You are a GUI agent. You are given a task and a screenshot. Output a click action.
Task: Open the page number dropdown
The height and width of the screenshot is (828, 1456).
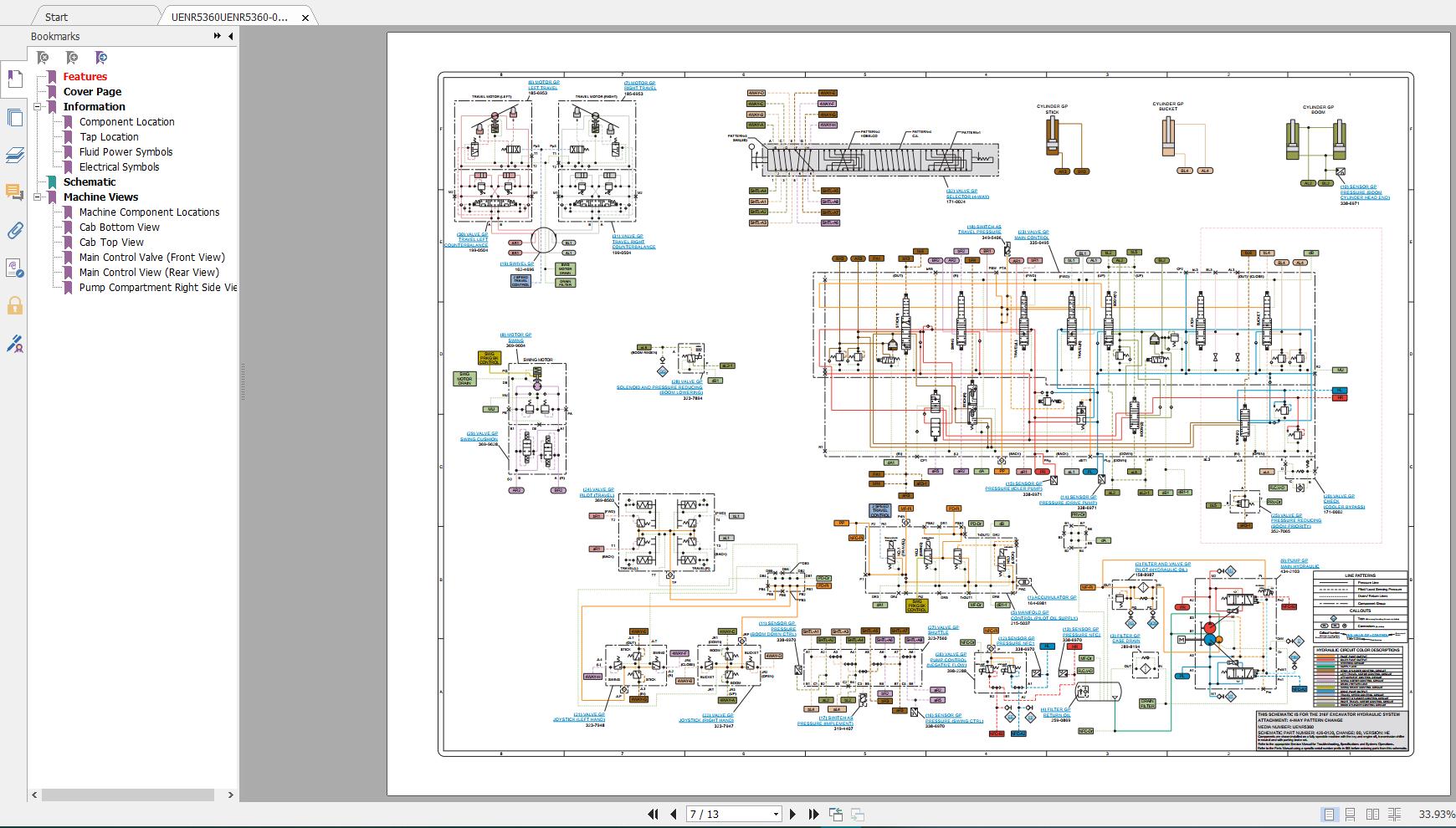coord(776,814)
